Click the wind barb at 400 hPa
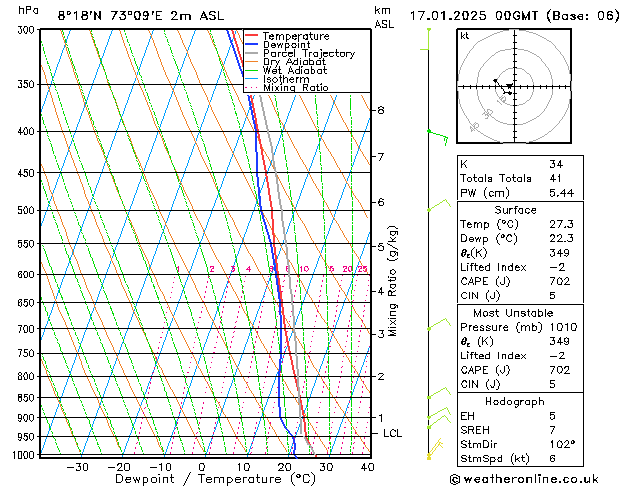This screenshot has width=629, height=486. (x=438, y=136)
